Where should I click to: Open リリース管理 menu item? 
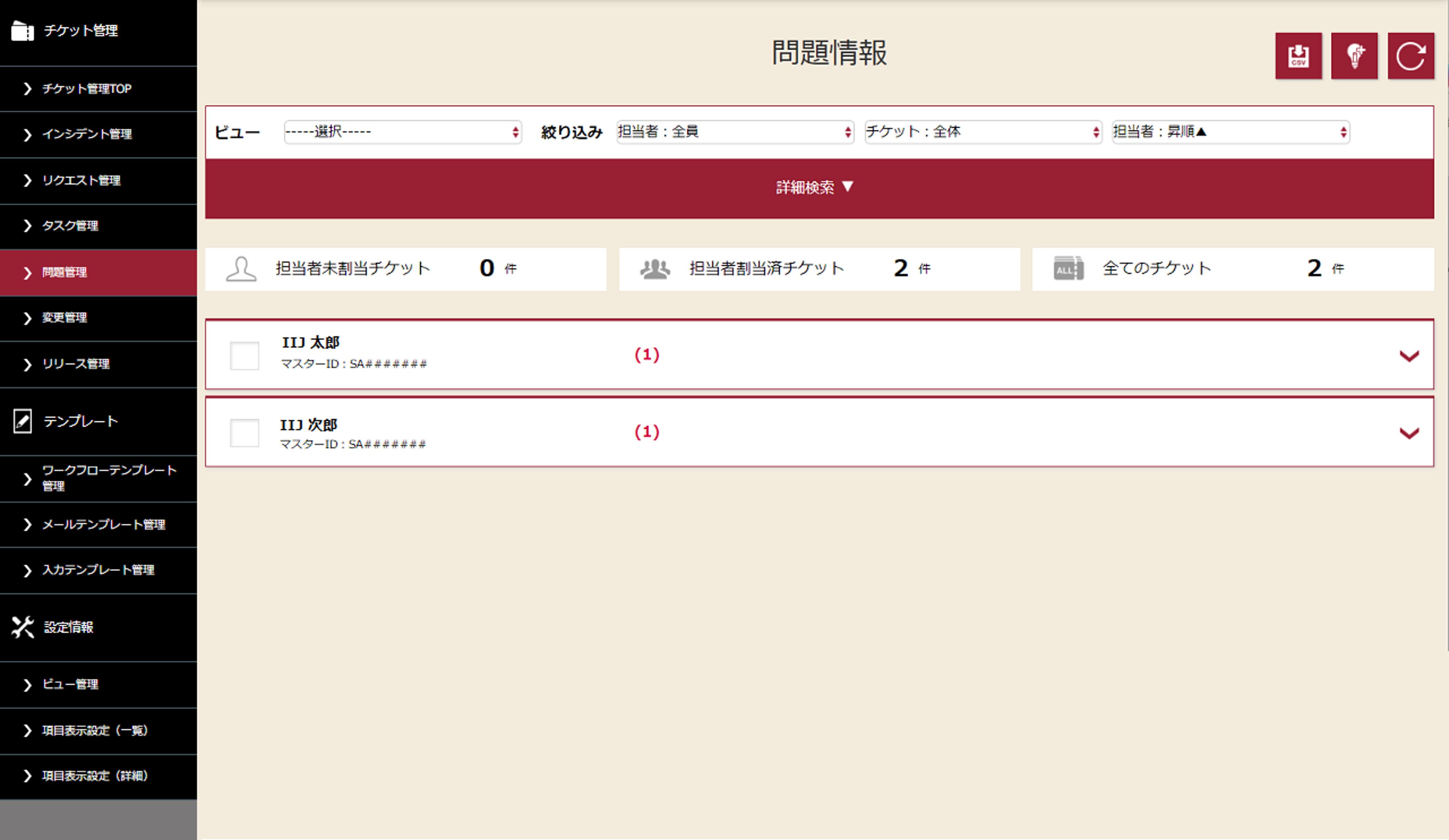pyautogui.click(x=98, y=364)
